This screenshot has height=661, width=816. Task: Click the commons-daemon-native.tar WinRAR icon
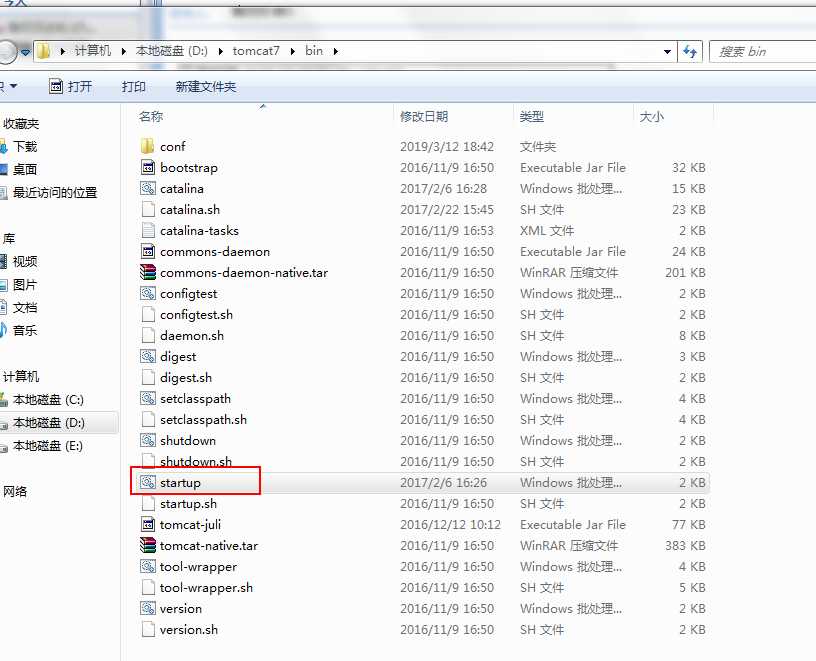coord(148,272)
